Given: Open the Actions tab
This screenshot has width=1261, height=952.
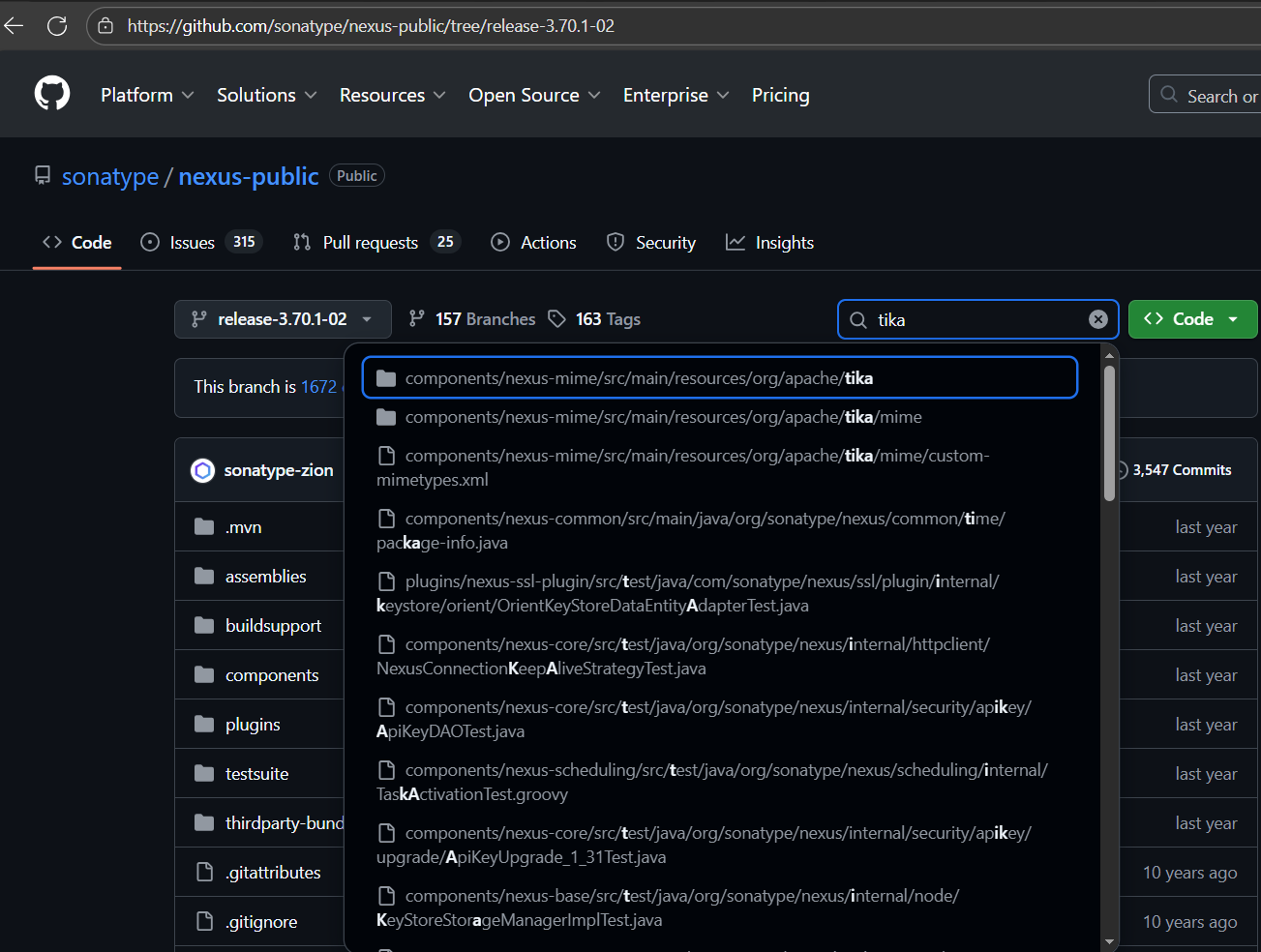Looking at the screenshot, I should click(533, 242).
